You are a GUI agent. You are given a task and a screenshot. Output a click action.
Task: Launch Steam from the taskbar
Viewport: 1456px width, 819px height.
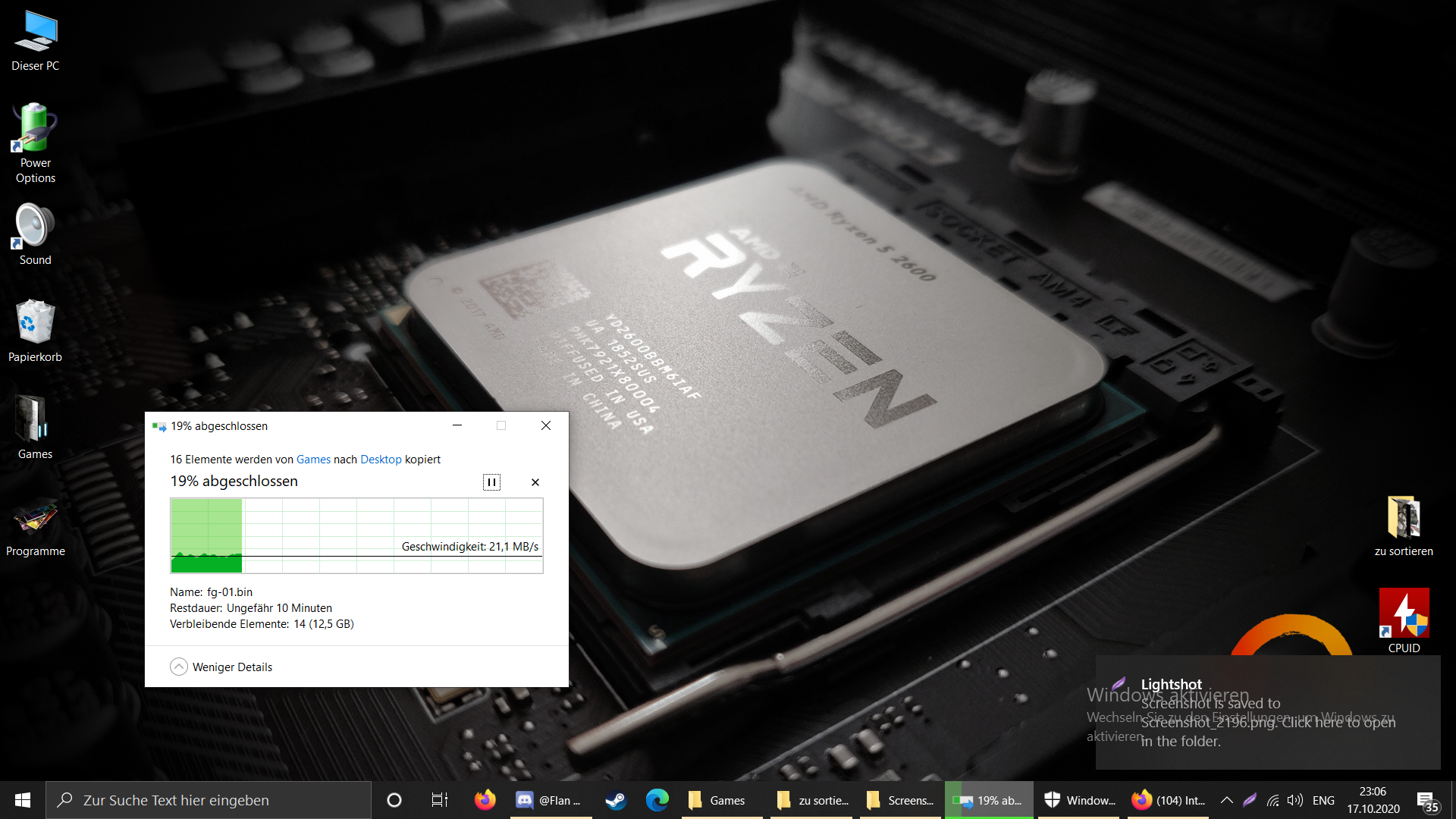pos(616,800)
